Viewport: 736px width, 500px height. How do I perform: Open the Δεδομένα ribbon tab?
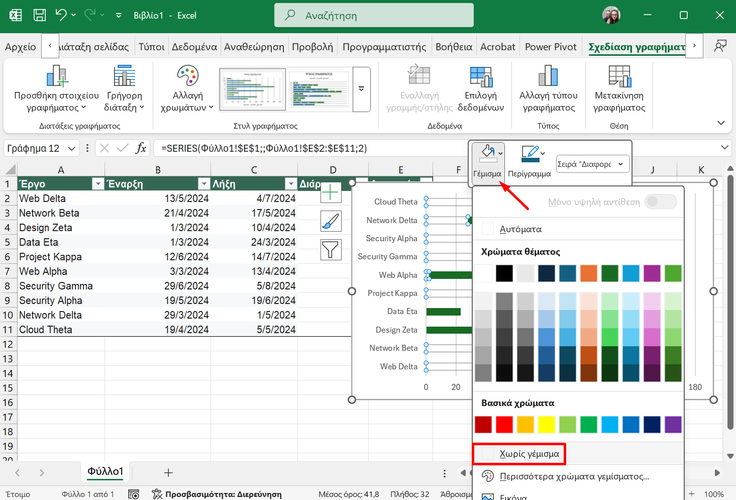pos(194,47)
